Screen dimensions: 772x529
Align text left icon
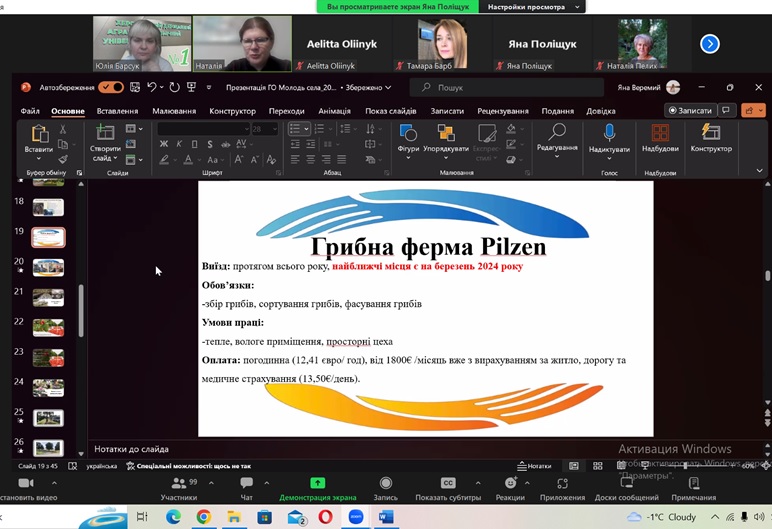[x=295, y=160]
